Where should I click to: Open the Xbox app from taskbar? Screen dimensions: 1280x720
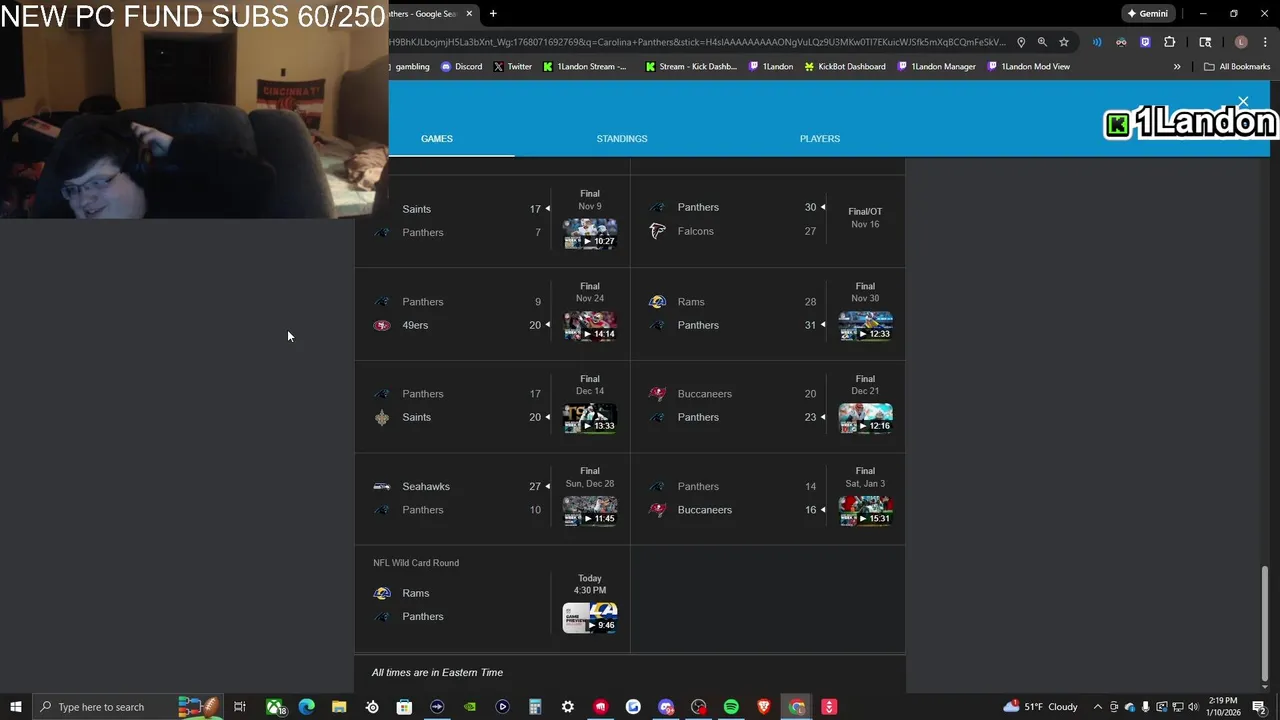pos(274,707)
